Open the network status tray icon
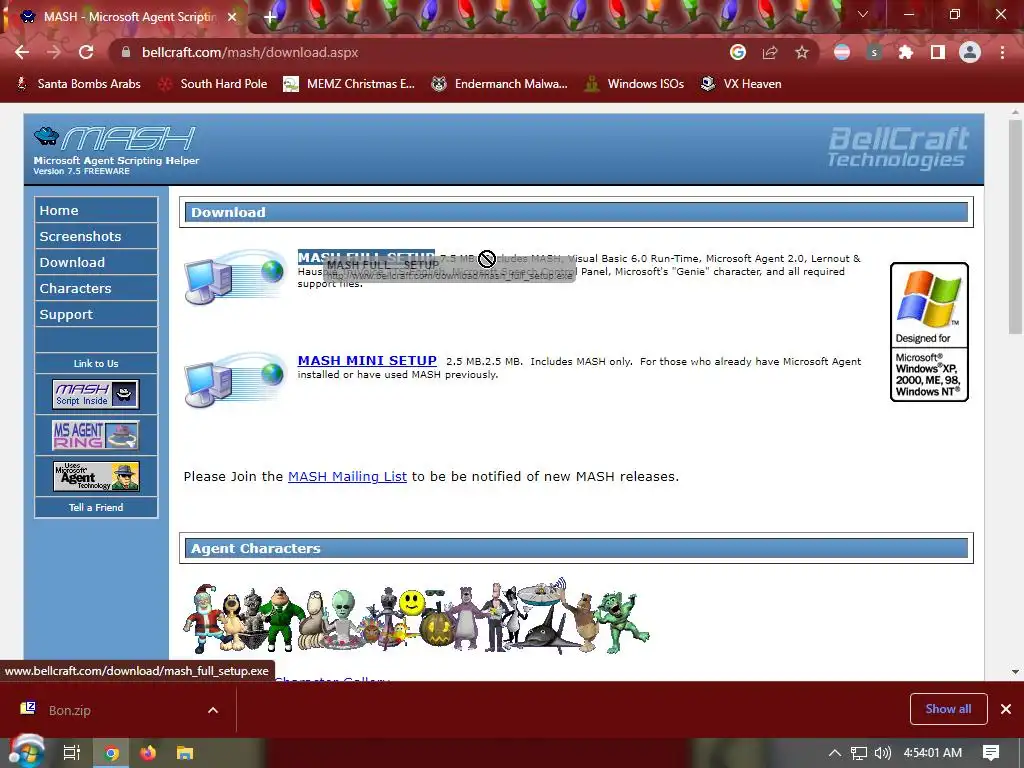The height and width of the screenshot is (768, 1024). 859,753
